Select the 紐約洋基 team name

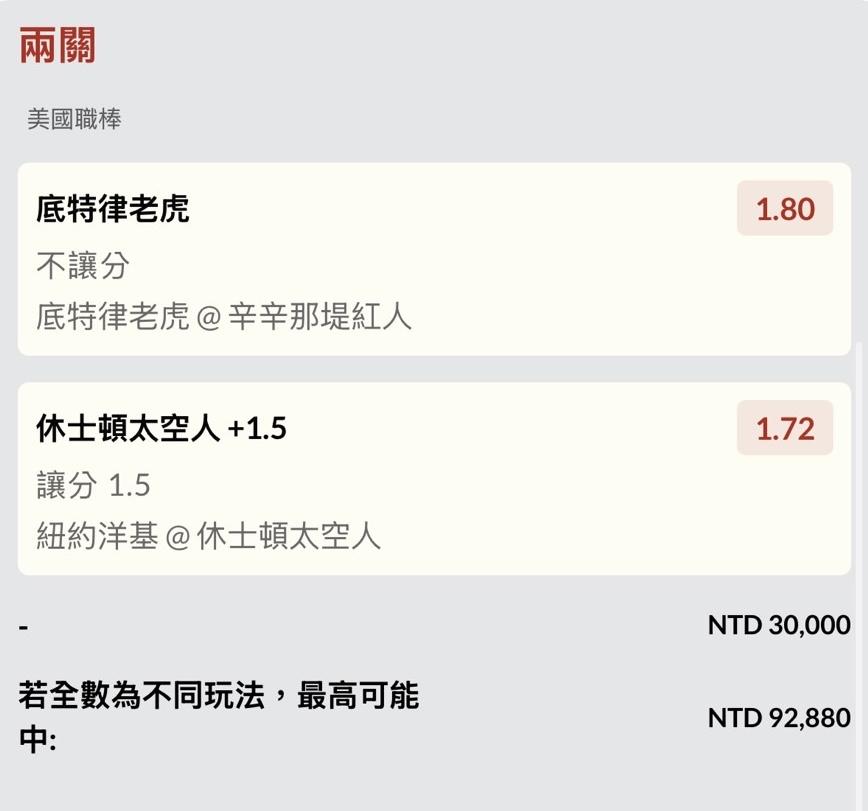click(x=96, y=537)
